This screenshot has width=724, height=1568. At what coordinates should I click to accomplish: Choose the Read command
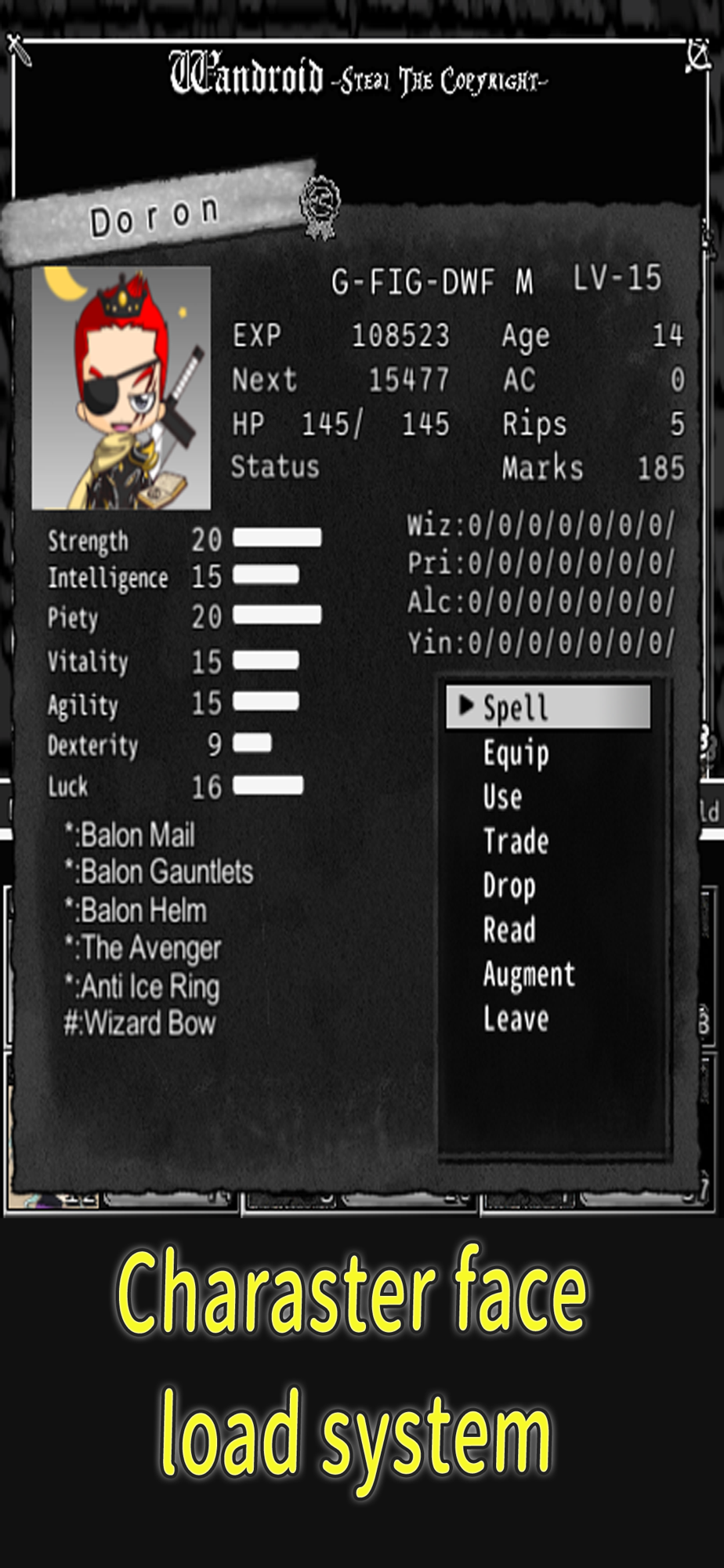click(x=509, y=930)
